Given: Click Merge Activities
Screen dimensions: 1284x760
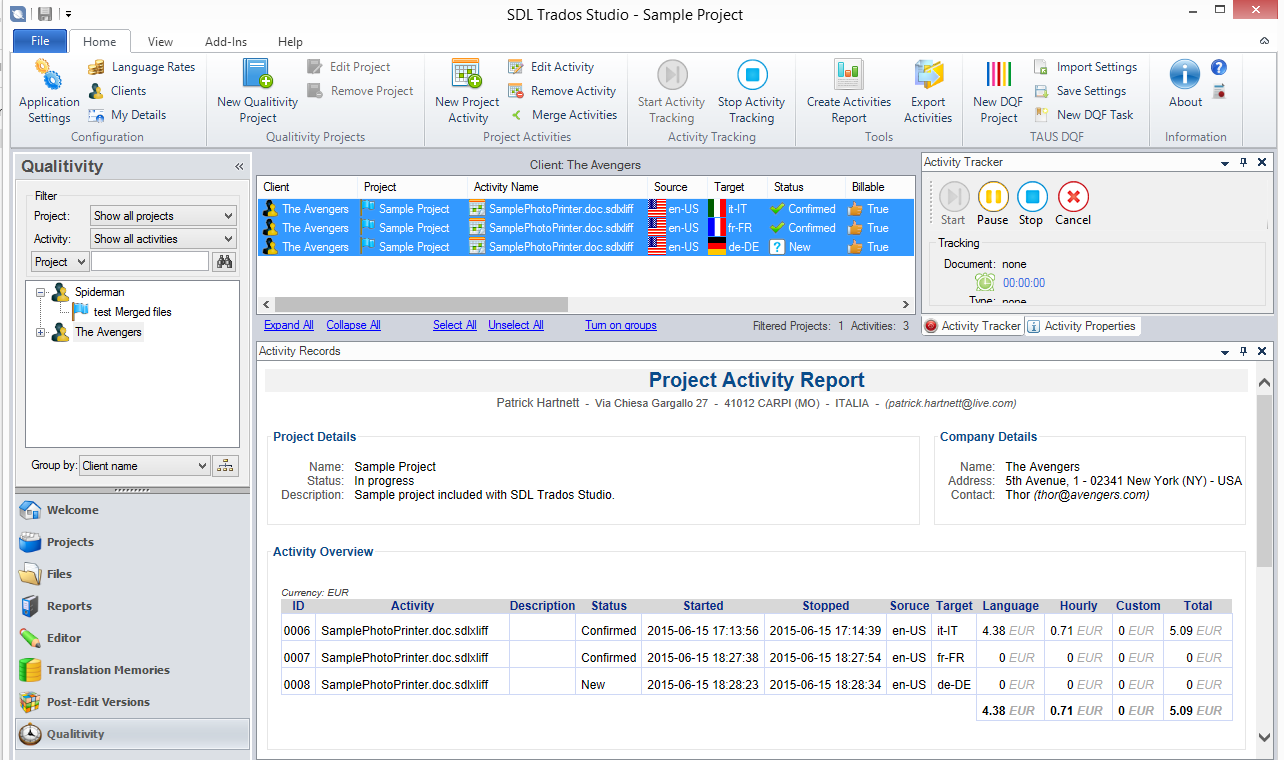Looking at the screenshot, I should click(x=563, y=115).
